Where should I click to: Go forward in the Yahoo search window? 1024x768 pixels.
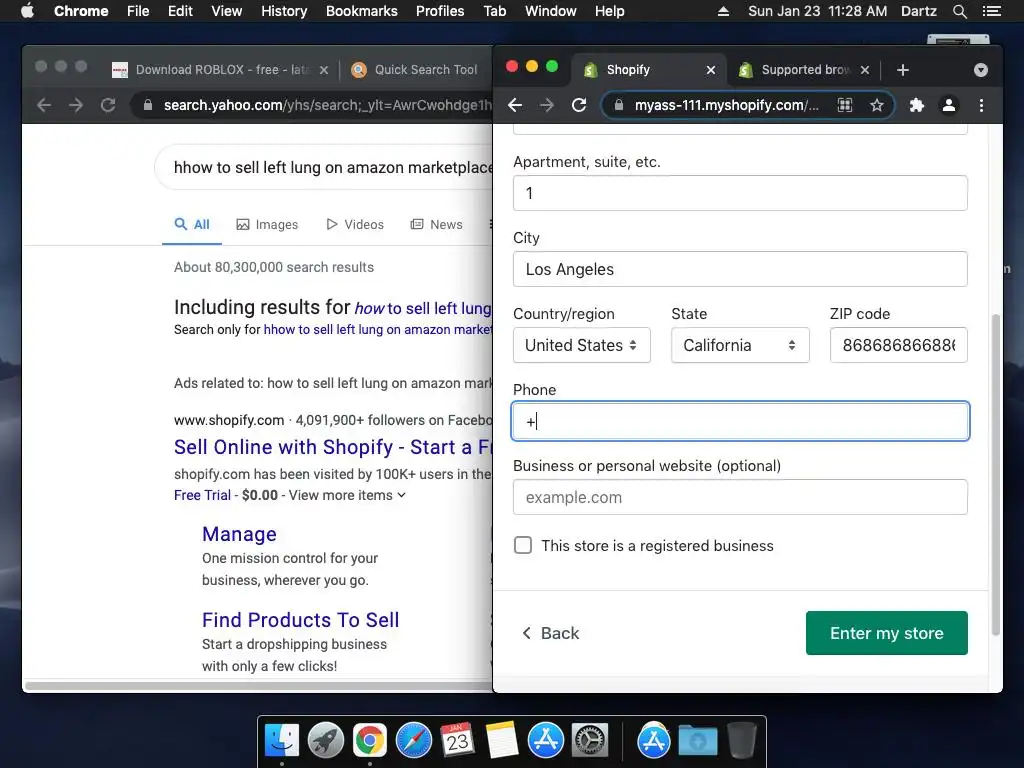coord(76,105)
